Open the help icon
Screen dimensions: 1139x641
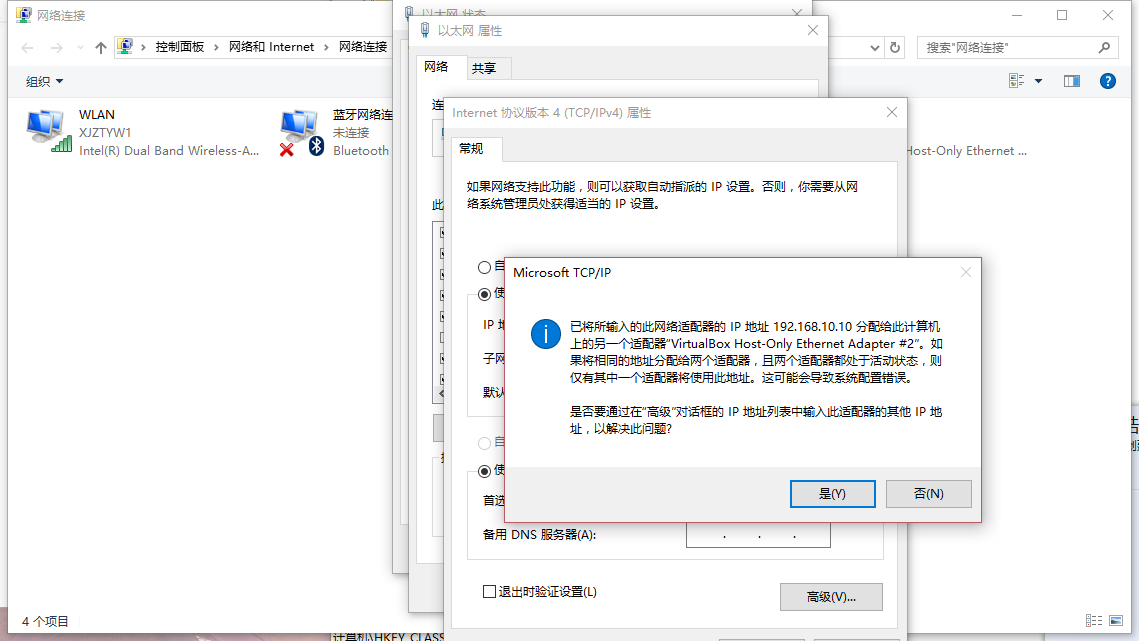1107,81
